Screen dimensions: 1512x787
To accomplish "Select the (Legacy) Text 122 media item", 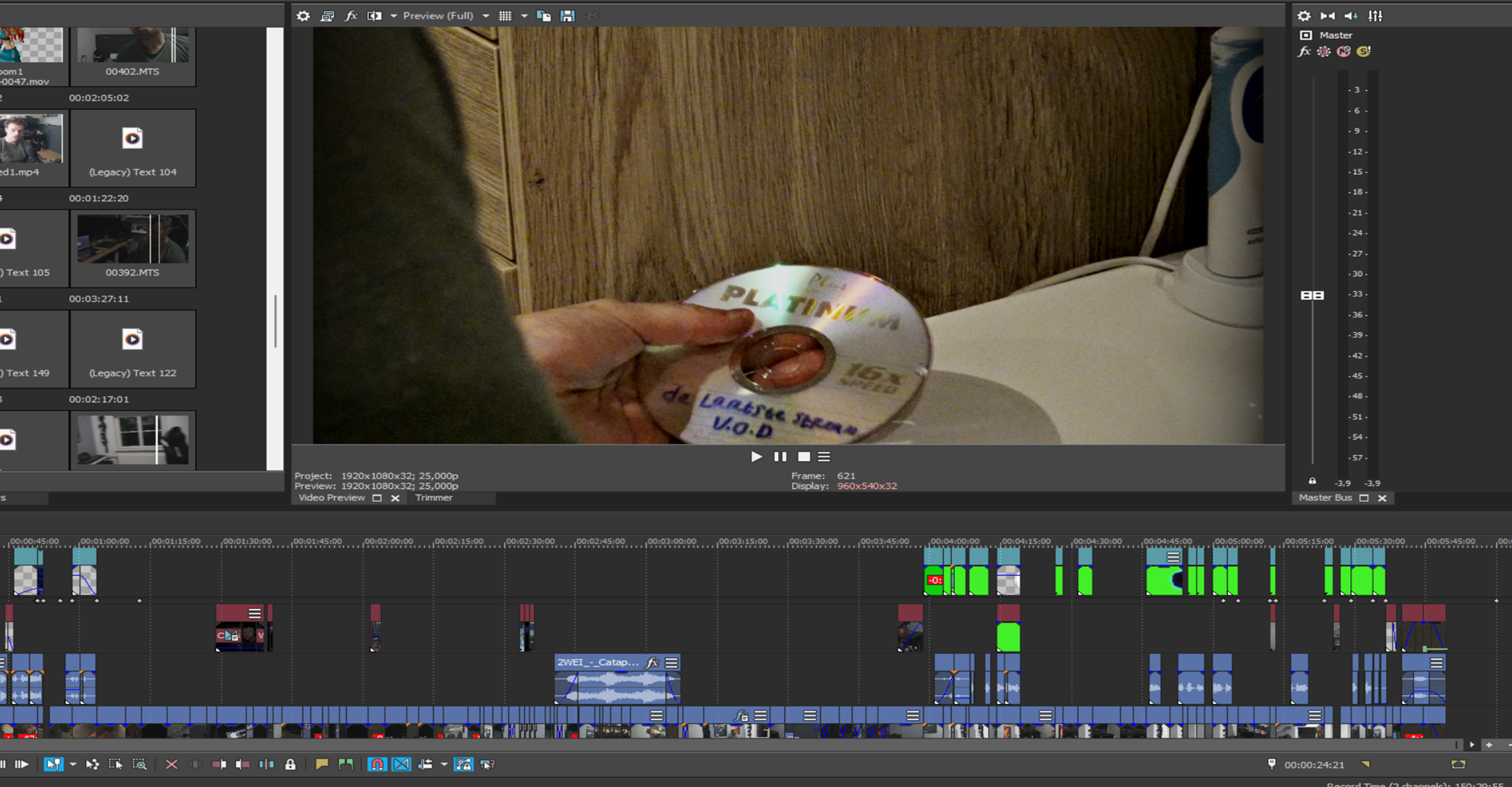I will click(133, 349).
